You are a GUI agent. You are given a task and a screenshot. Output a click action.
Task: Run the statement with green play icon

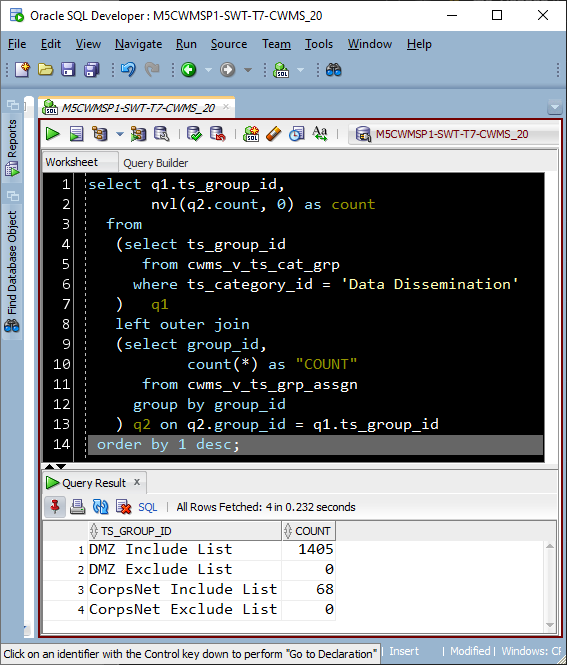53,134
